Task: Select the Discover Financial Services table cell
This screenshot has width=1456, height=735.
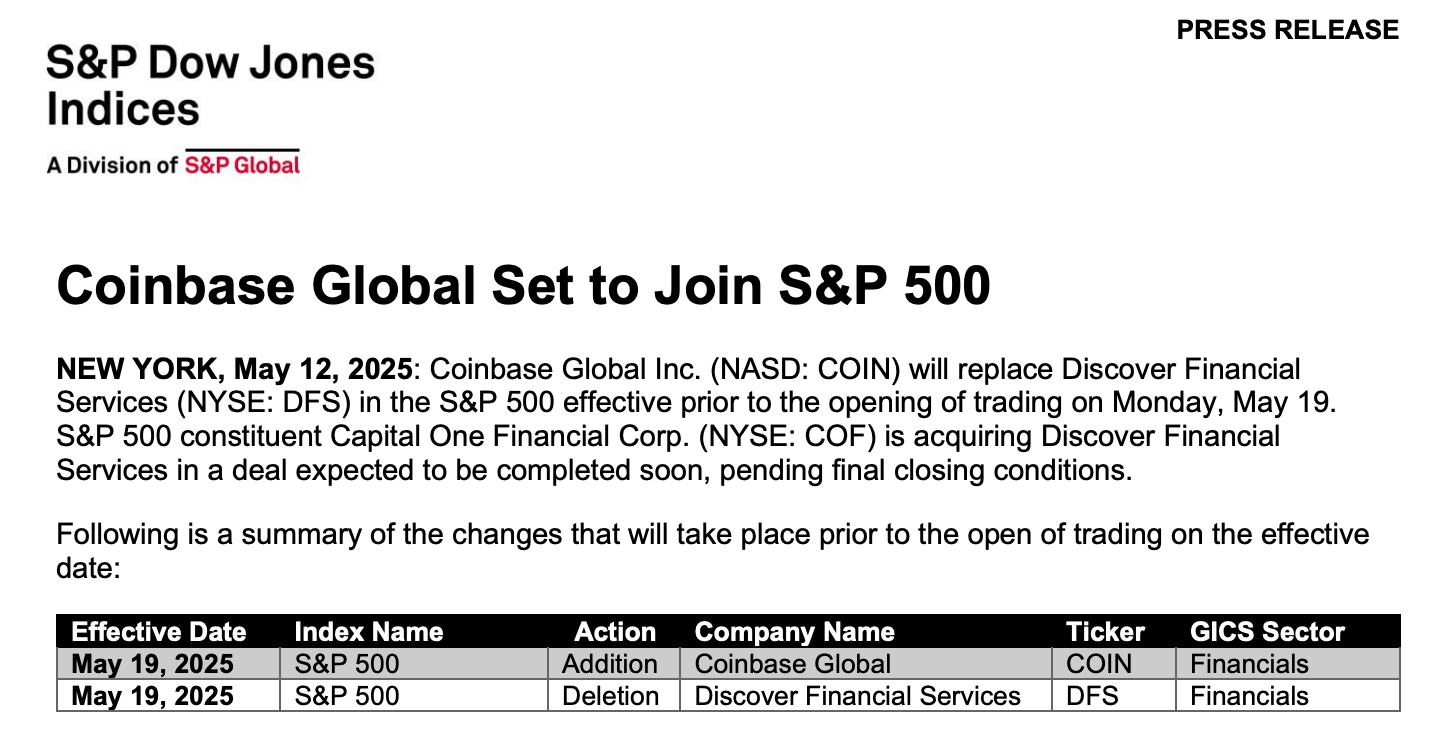Action: [857, 696]
